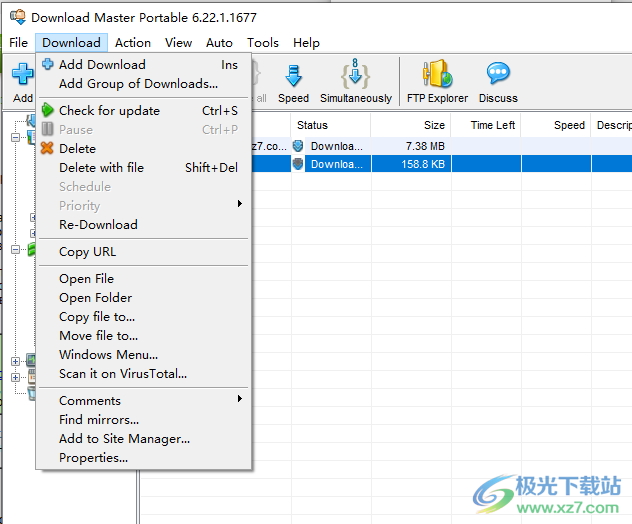Screen dimensions: 632x524
Task: Click the Downloa... status of the selected row
Action: tap(337, 164)
